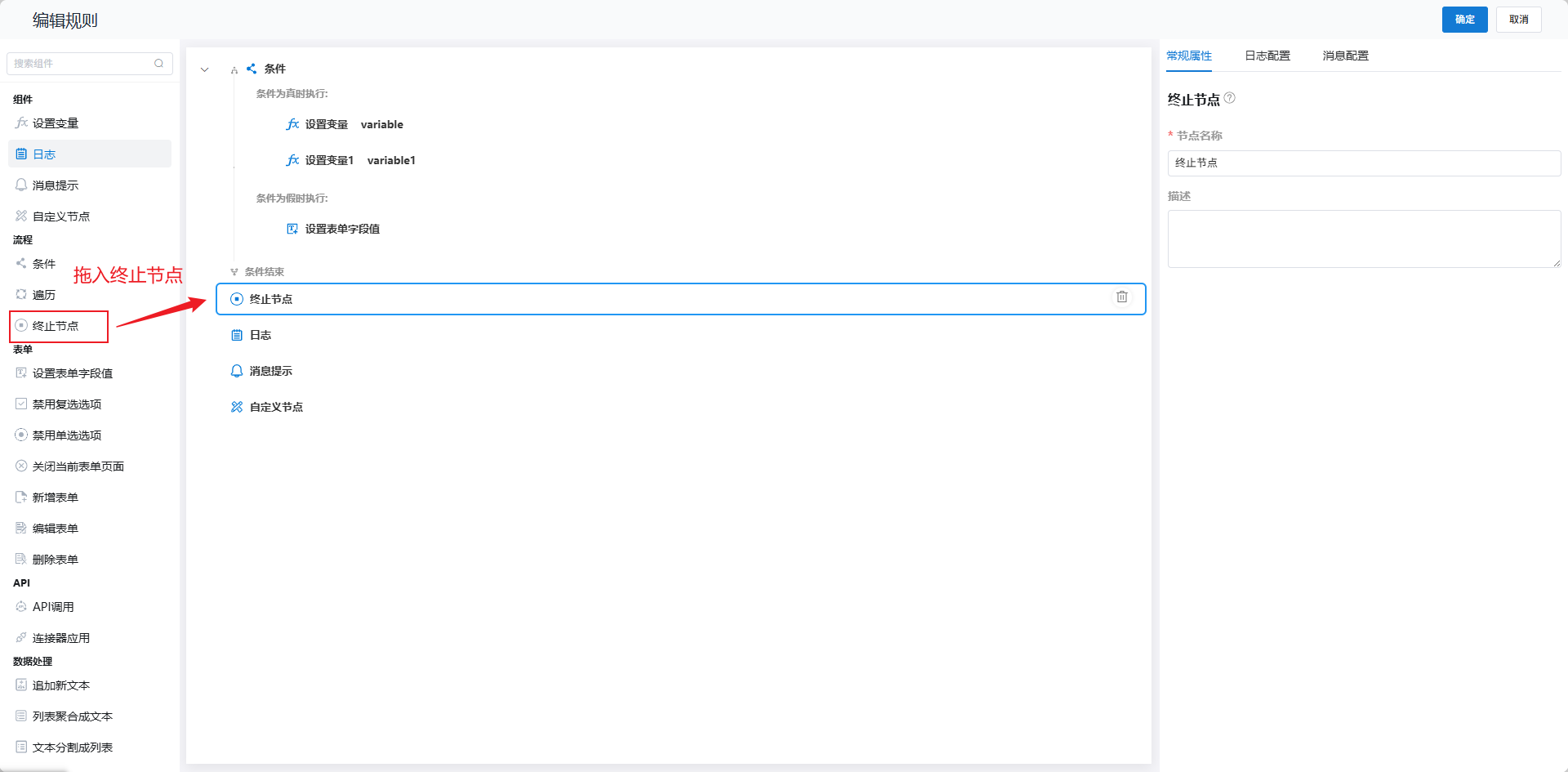Click into the 描述 text area

pyautogui.click(x=1364, y=239)
